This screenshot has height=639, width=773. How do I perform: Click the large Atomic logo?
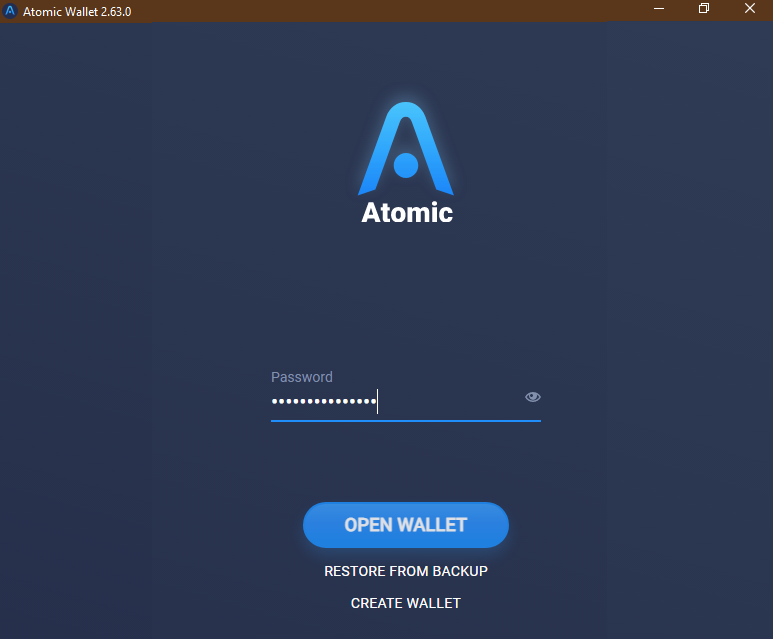pos(406,163)
